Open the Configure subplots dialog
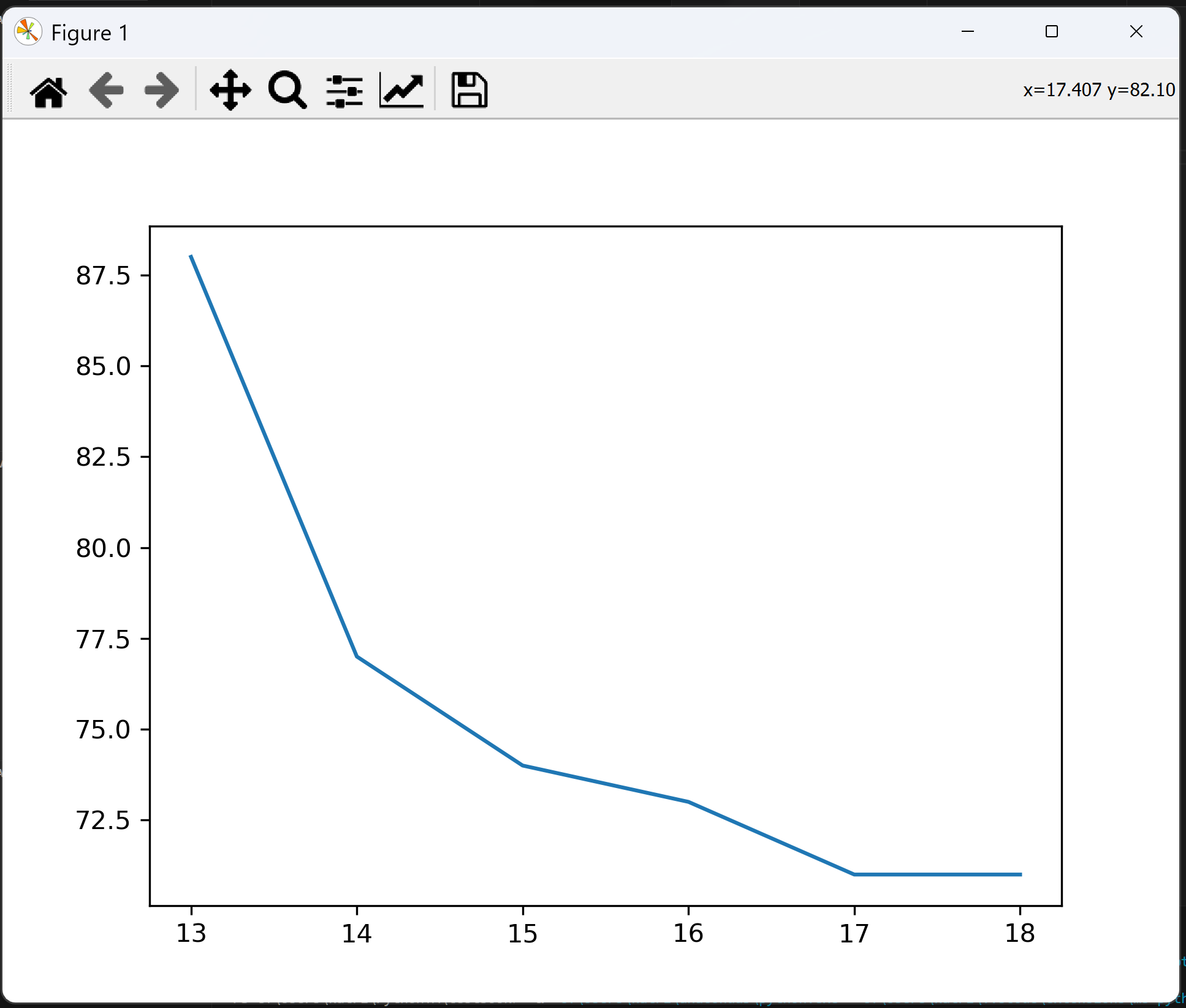Screen dimensions: 1186x1008 click(344, 91)
